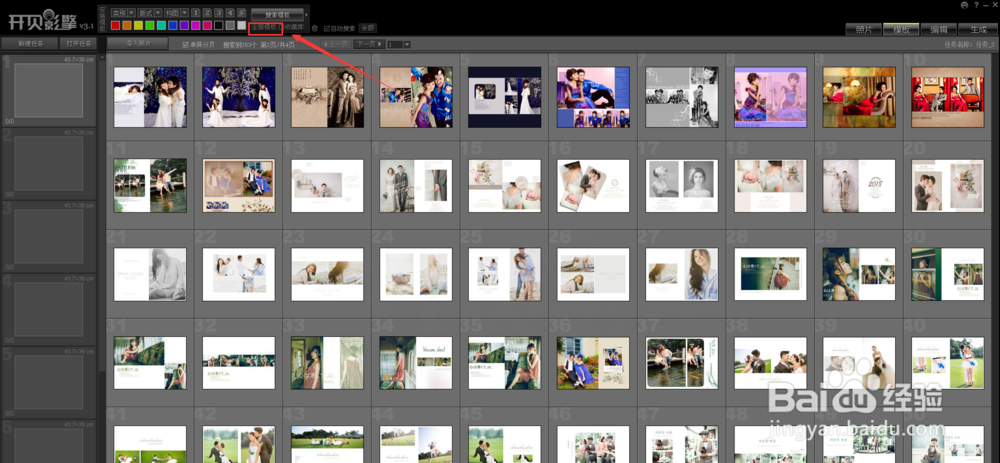Switch to the 模板 tab
1000x463 pixels.
point(901,29)
